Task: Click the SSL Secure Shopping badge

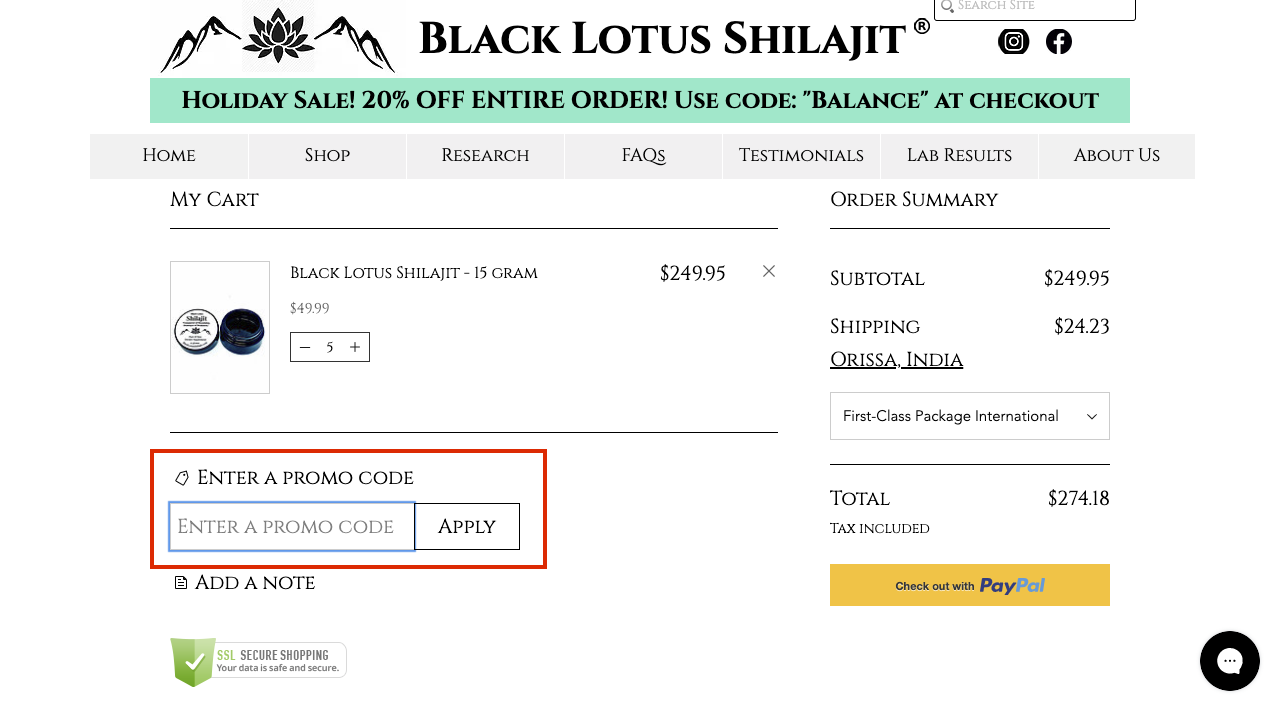Action: 258,662
